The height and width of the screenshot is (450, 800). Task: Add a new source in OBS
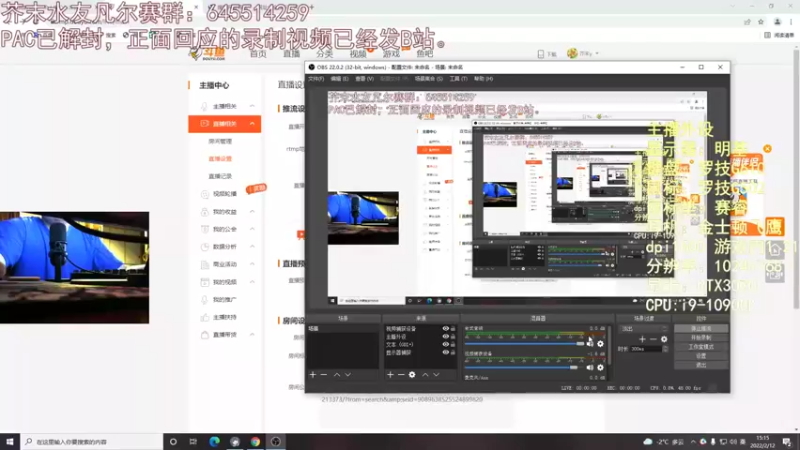tap(390, 375)
